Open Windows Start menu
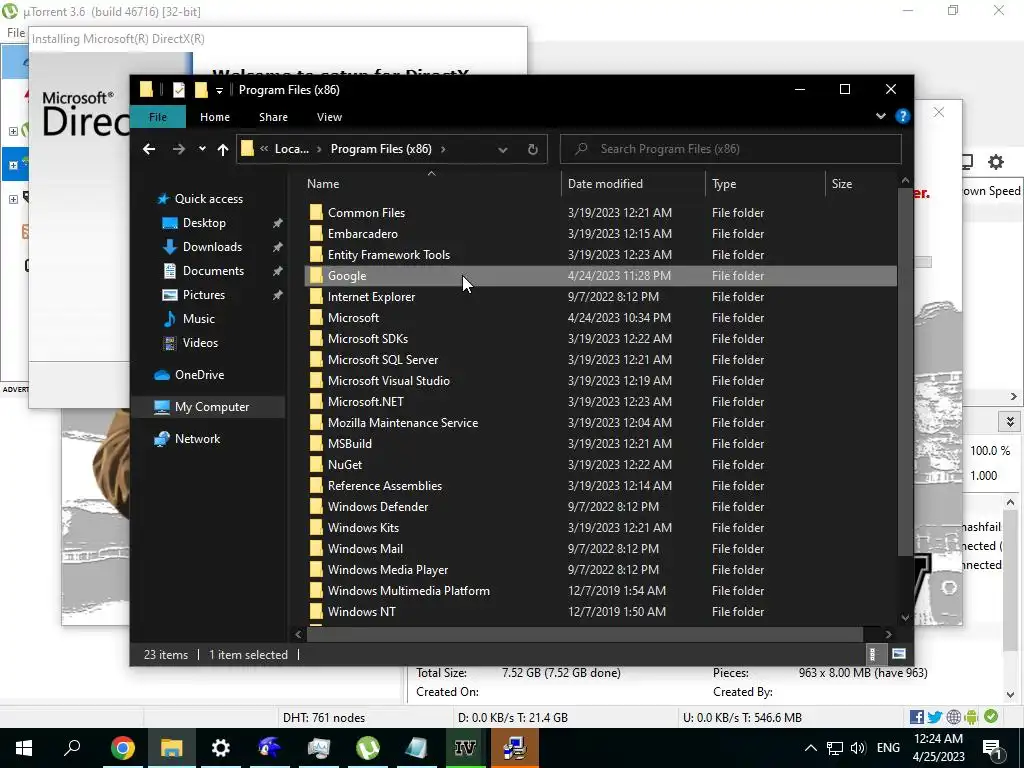Image resolution: width=1024 pixels, height=768 pixels. [24, 748]
